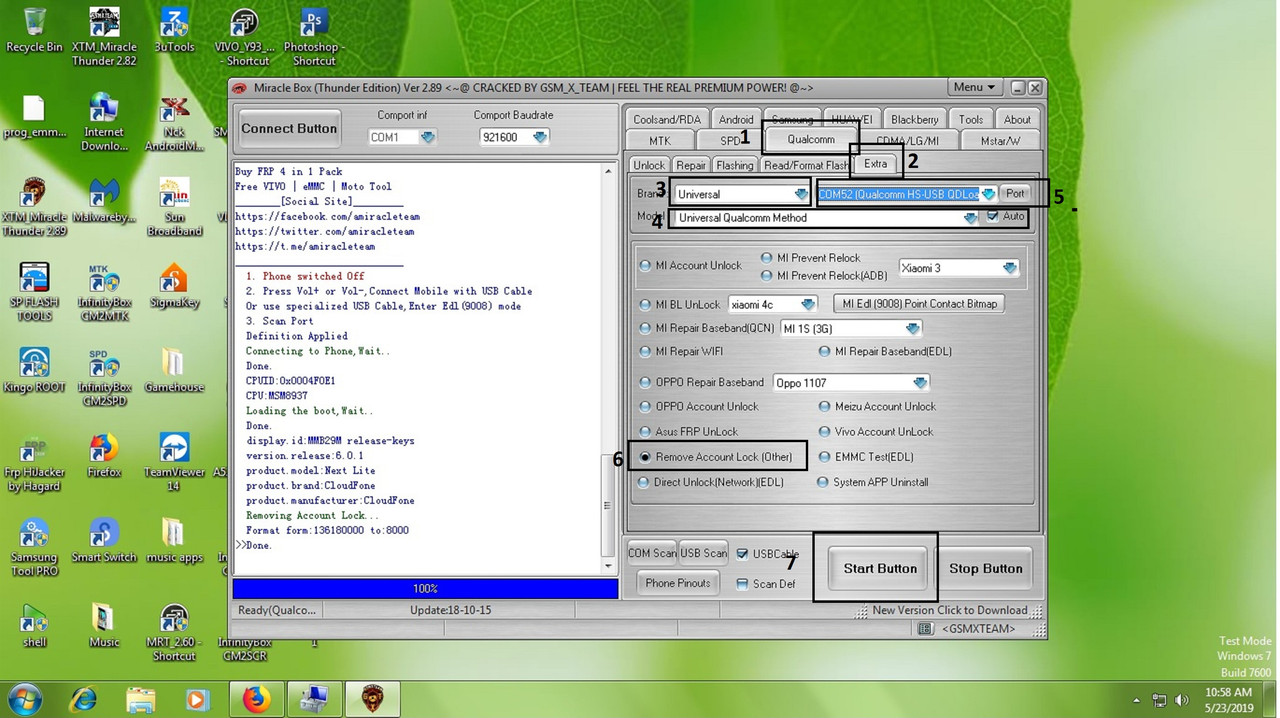Launch Kingo ROOT desktop icon
The height and width of the screenshot is (718, 1280).
(34, 370)
